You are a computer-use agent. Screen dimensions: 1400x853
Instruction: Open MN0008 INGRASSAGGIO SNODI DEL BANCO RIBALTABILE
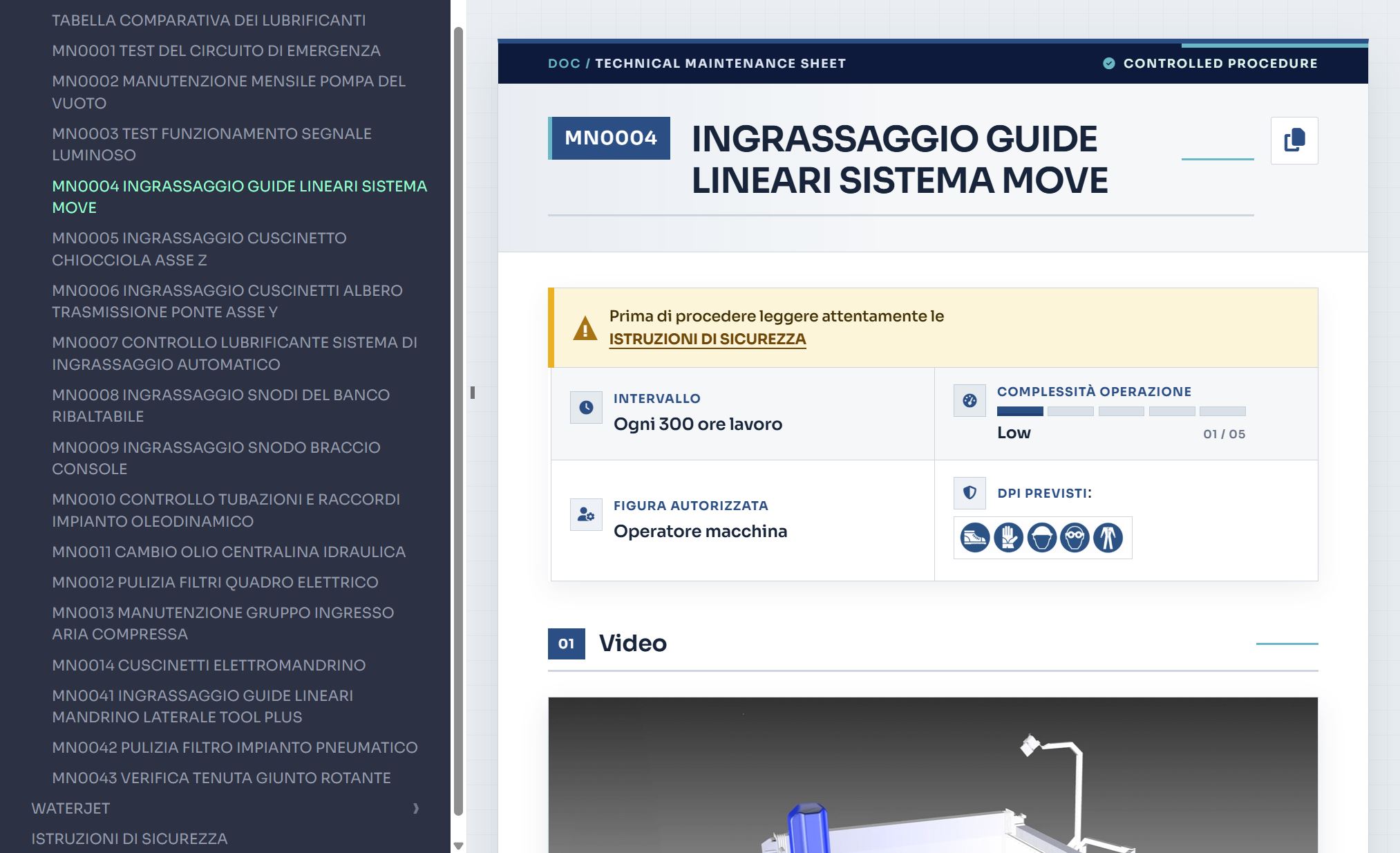point(221,405)
